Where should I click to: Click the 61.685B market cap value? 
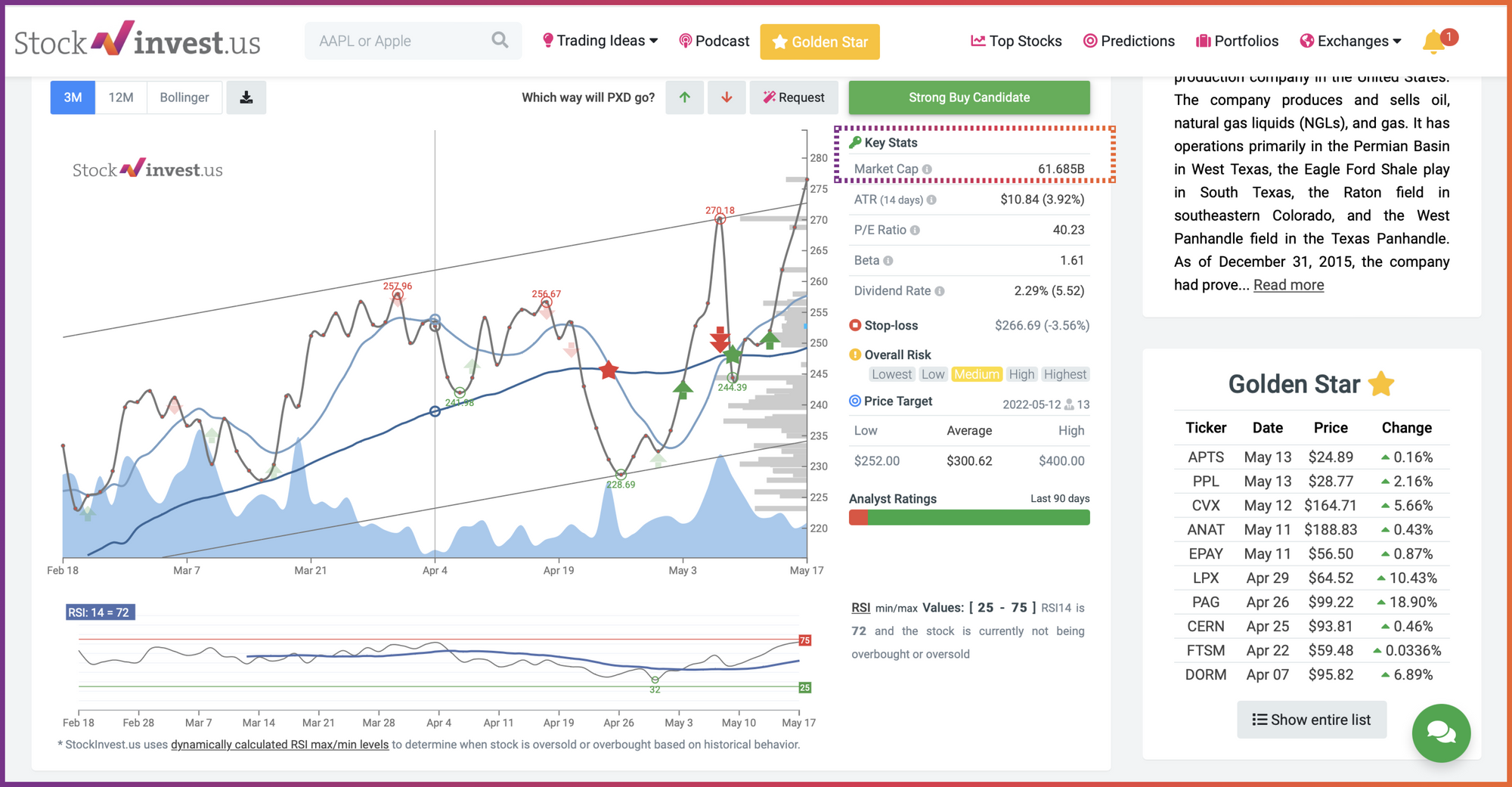pos(1061,169)
